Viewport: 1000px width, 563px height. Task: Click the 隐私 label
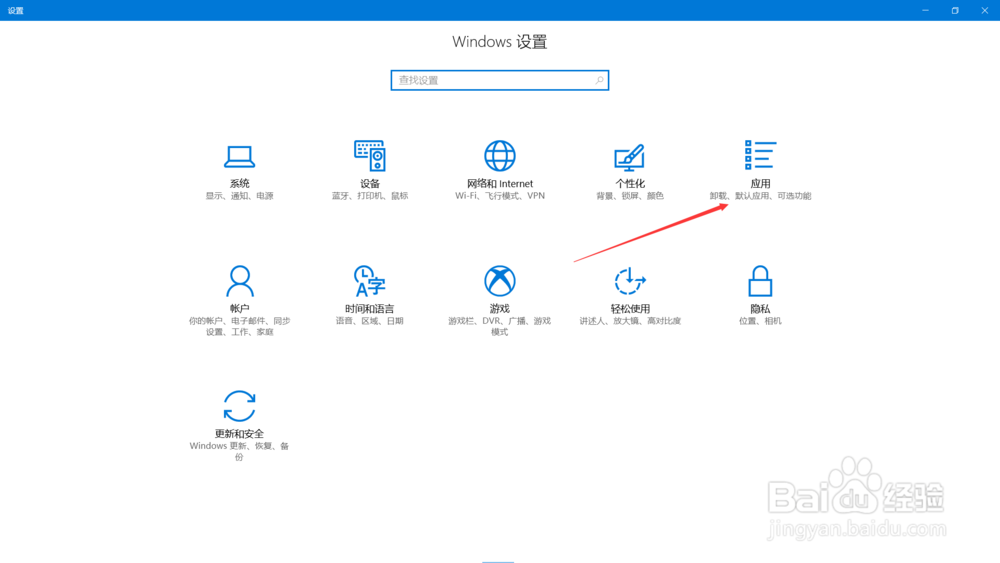click(x=760, y=309)
